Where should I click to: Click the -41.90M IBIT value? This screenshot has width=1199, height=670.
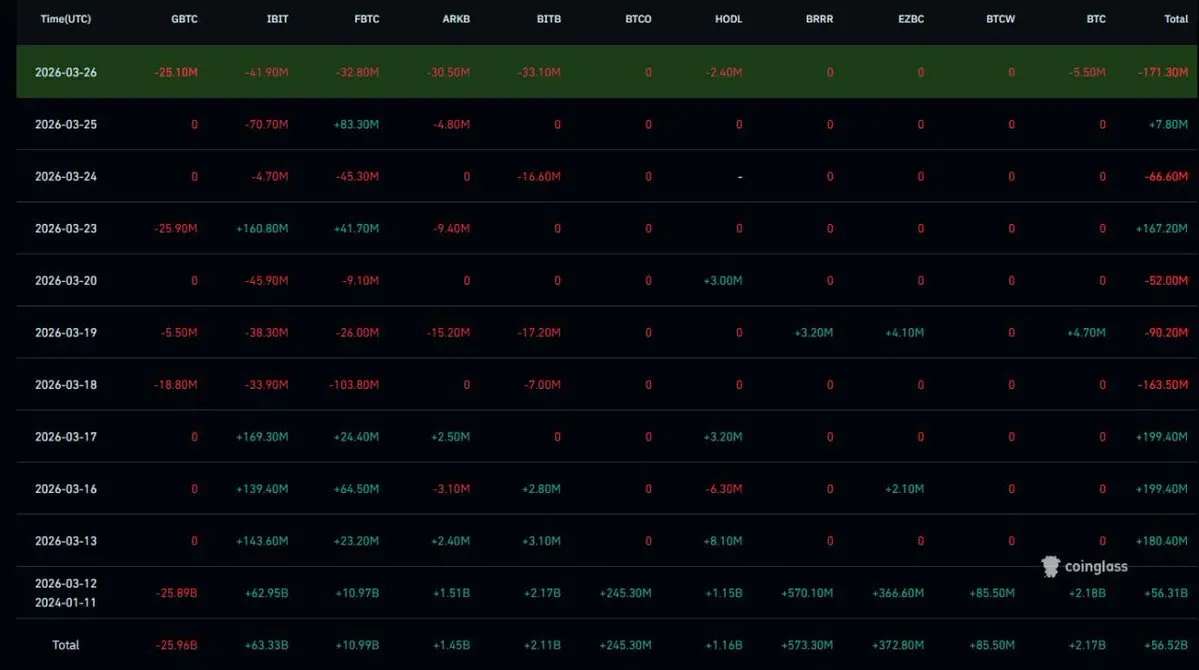267,73
